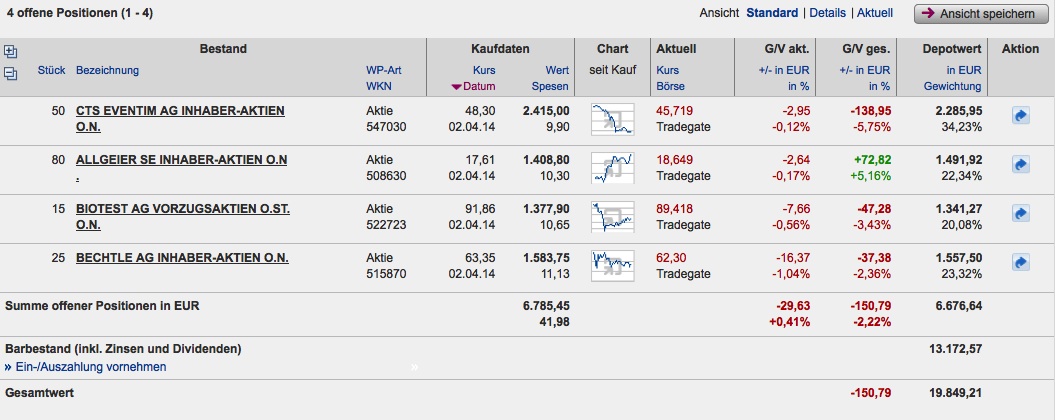Collapse all positions with the minus icon
Viewport: 1055px width, 420px height.
pyautogui.click(x=11, y=73)
